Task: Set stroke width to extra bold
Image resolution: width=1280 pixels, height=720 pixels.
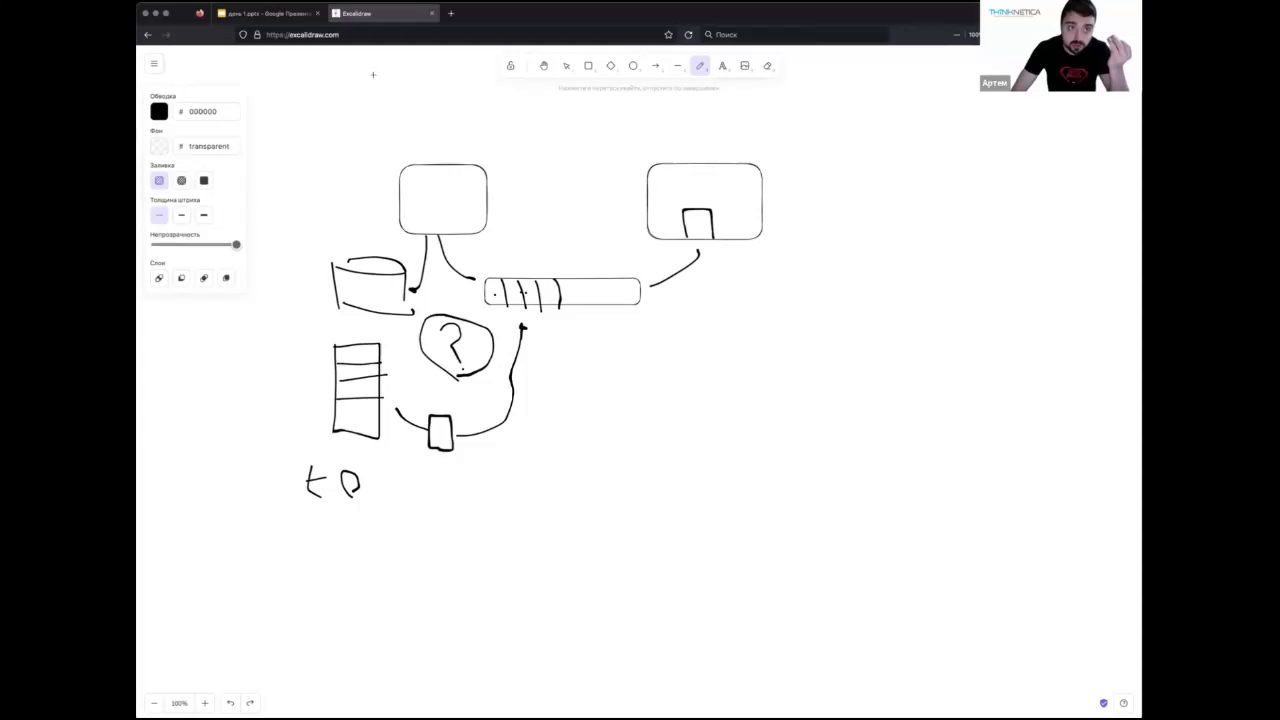Action: tap(204, 215)
